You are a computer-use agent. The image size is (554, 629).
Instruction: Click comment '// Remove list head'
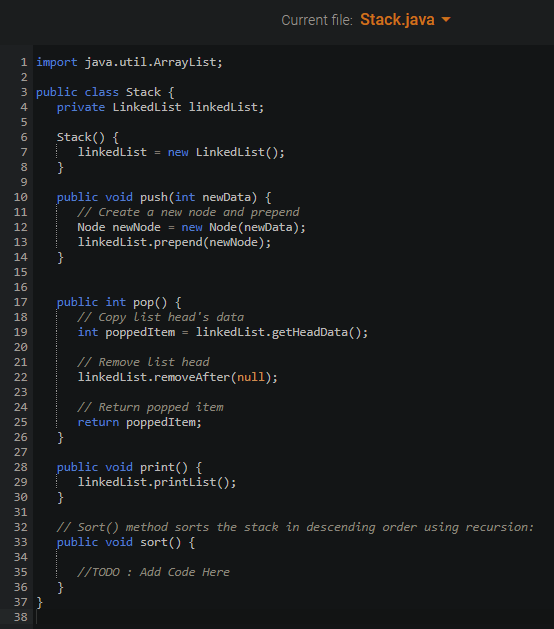[143, 362]
